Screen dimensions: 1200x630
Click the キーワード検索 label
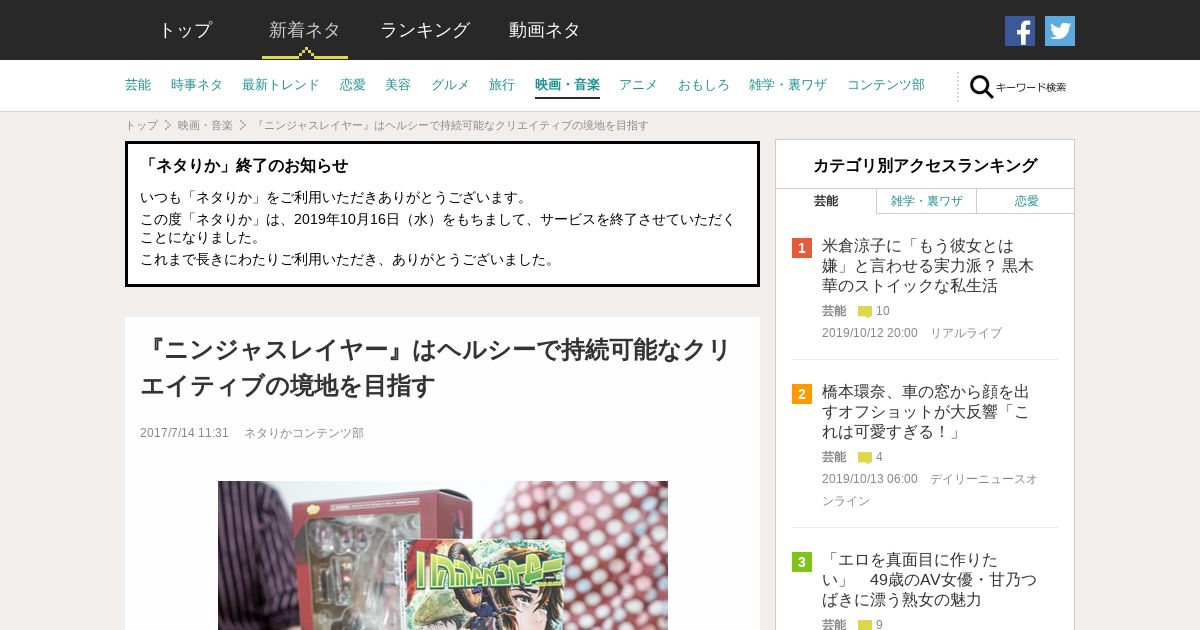click(1031, 87)
